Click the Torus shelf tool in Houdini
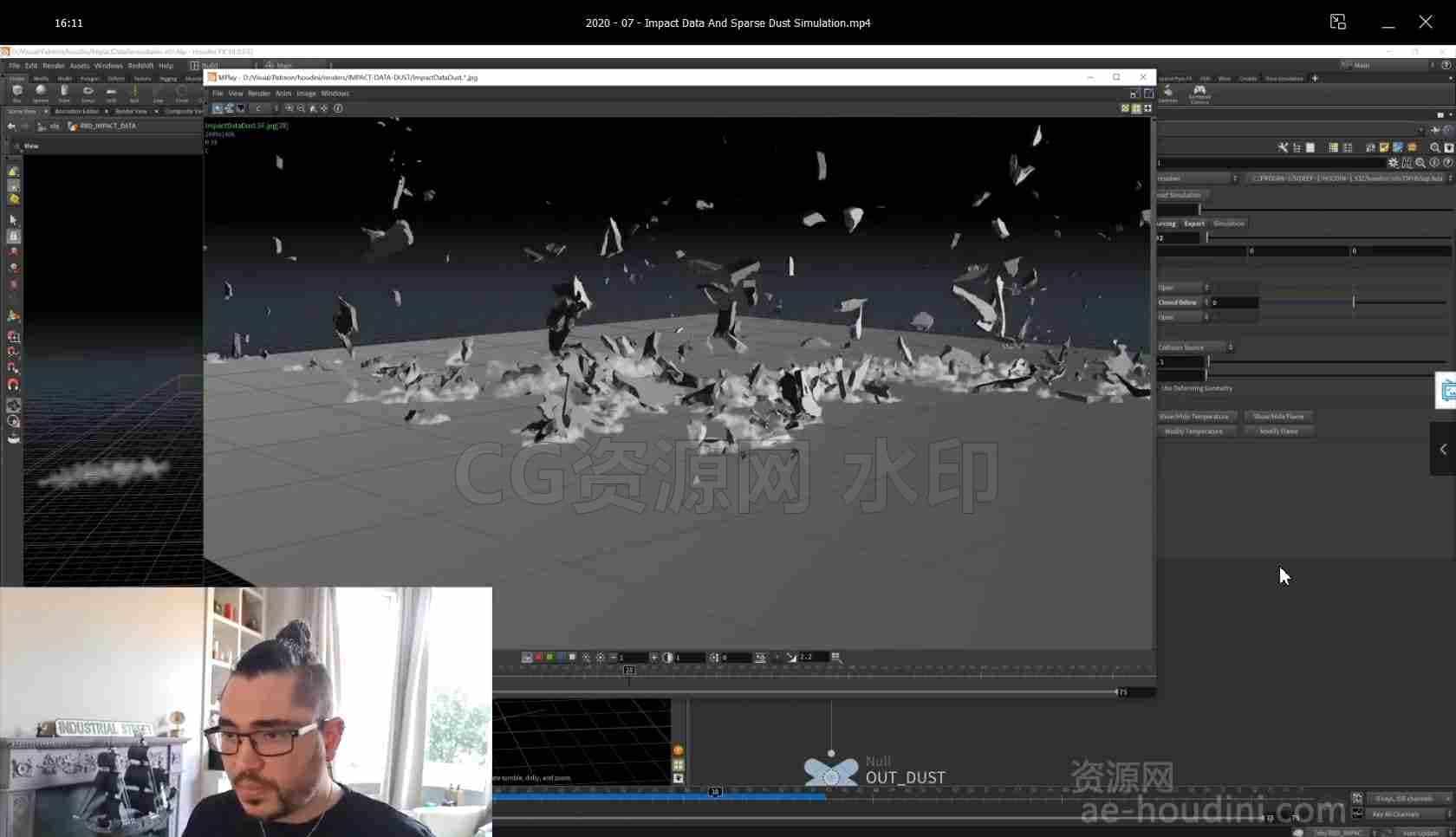The height and width of the screenshot is (837, 1456). click(x=88, y=92)
